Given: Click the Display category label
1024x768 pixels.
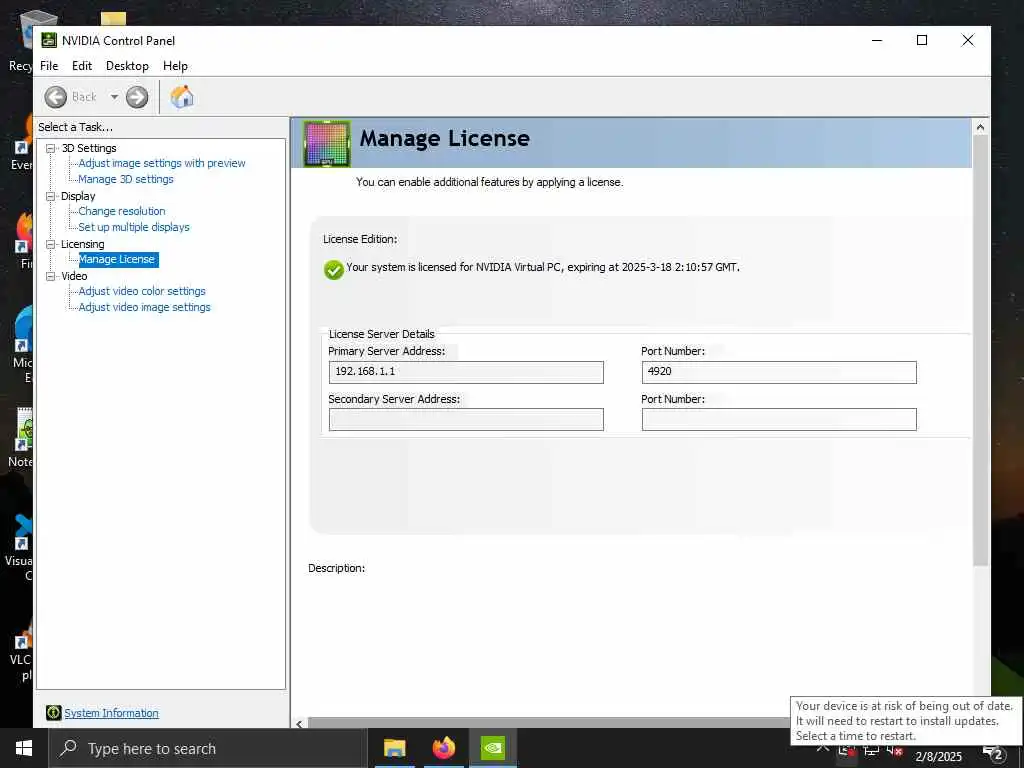Looking at the screenshot, I should (x=78, y=196).
